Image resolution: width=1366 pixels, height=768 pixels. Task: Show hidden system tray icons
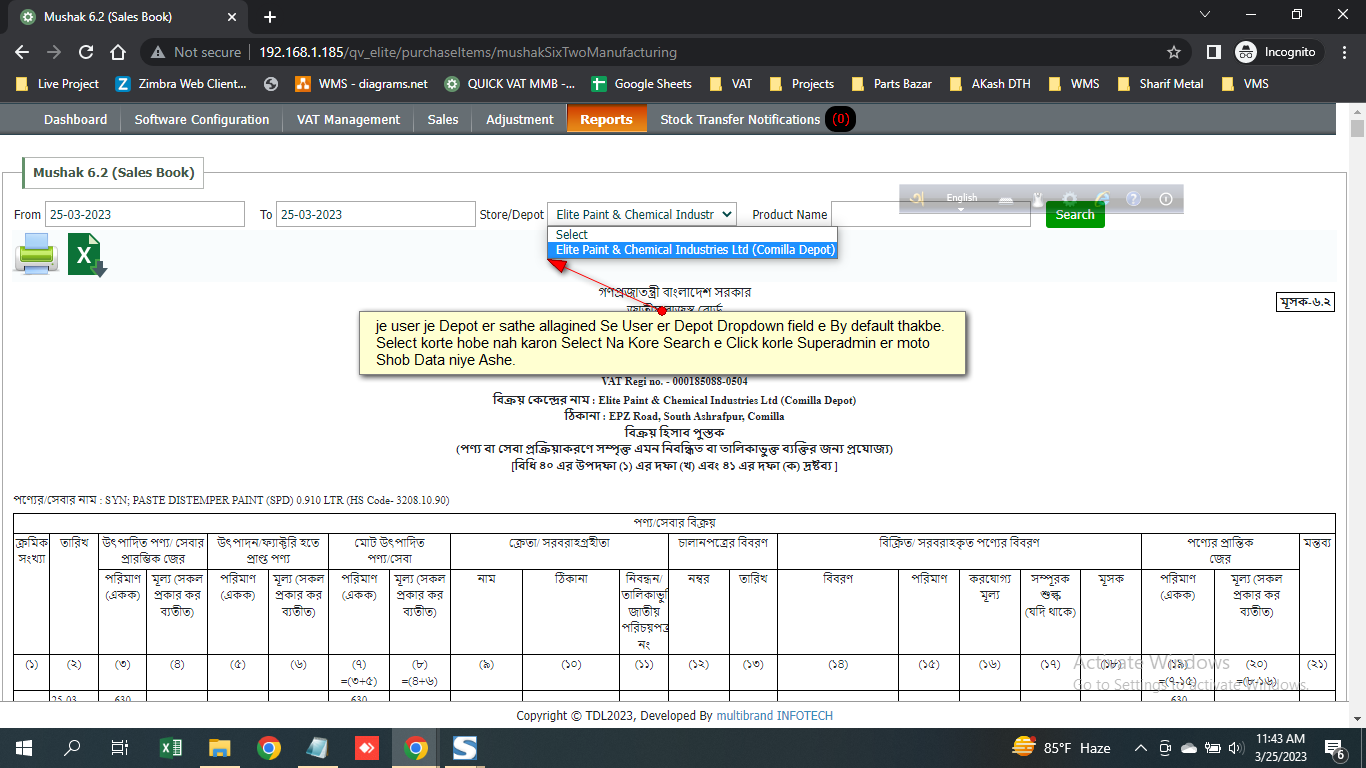1141,747
